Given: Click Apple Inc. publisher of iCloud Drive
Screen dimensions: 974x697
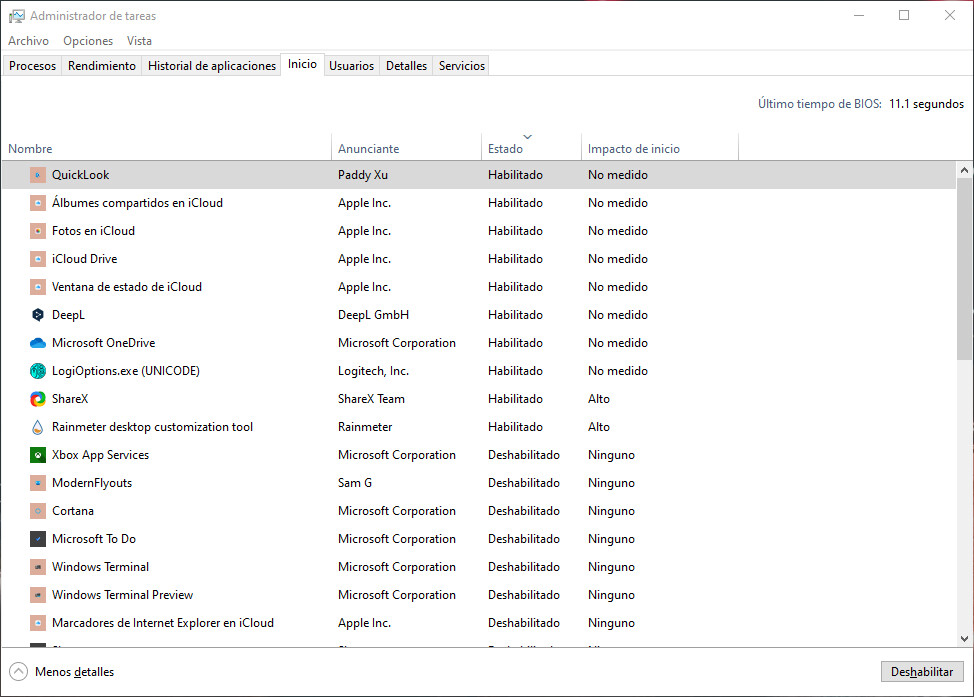Looking at the screenshot, I should click(365, 259).
